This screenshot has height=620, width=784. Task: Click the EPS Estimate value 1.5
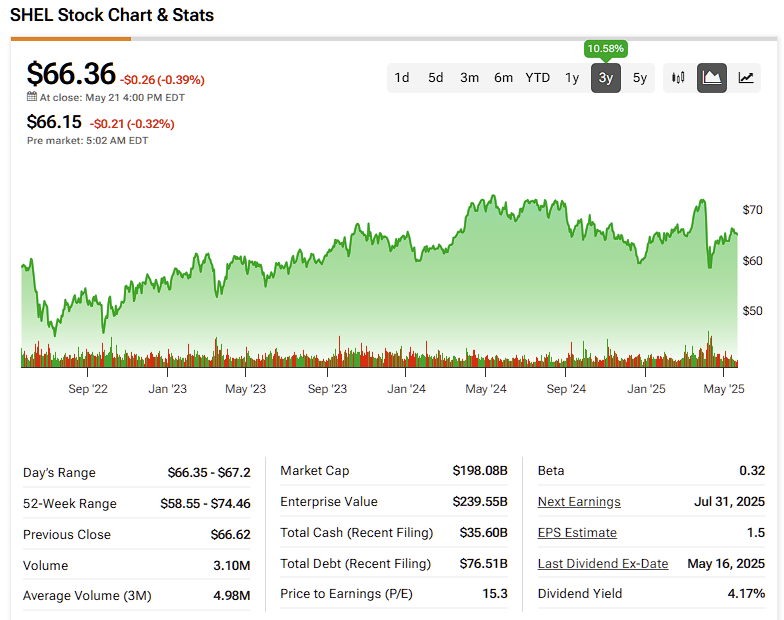point(756,532)
